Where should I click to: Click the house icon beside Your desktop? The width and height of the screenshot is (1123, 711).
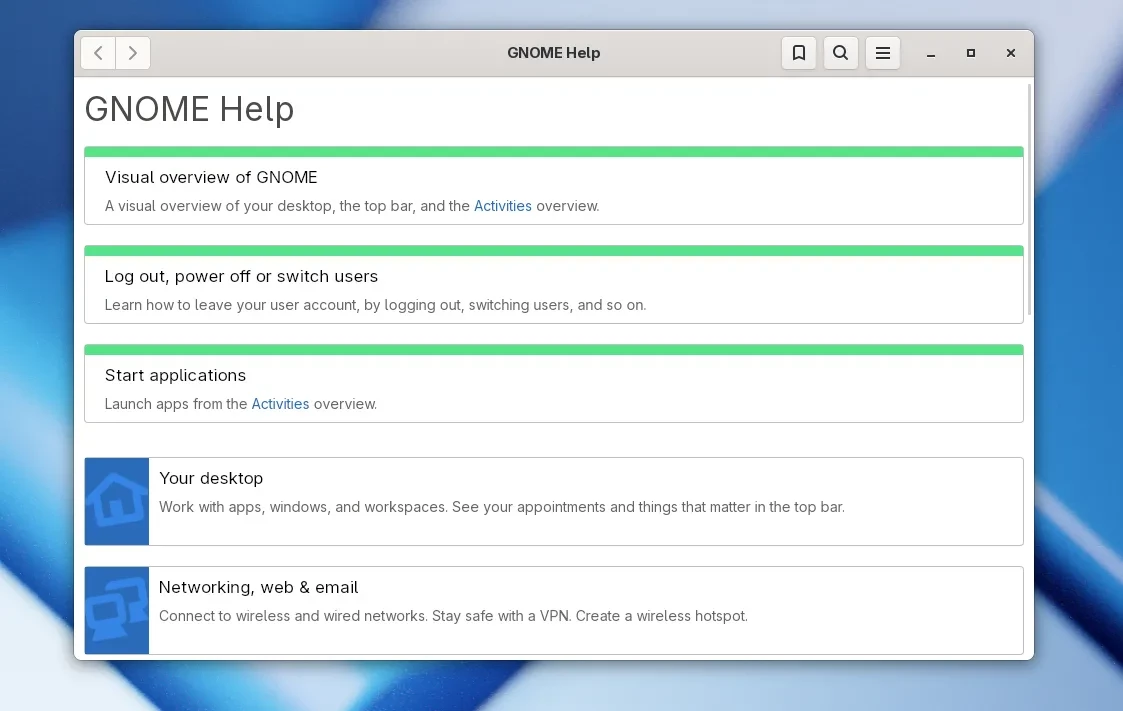[117, 501]
